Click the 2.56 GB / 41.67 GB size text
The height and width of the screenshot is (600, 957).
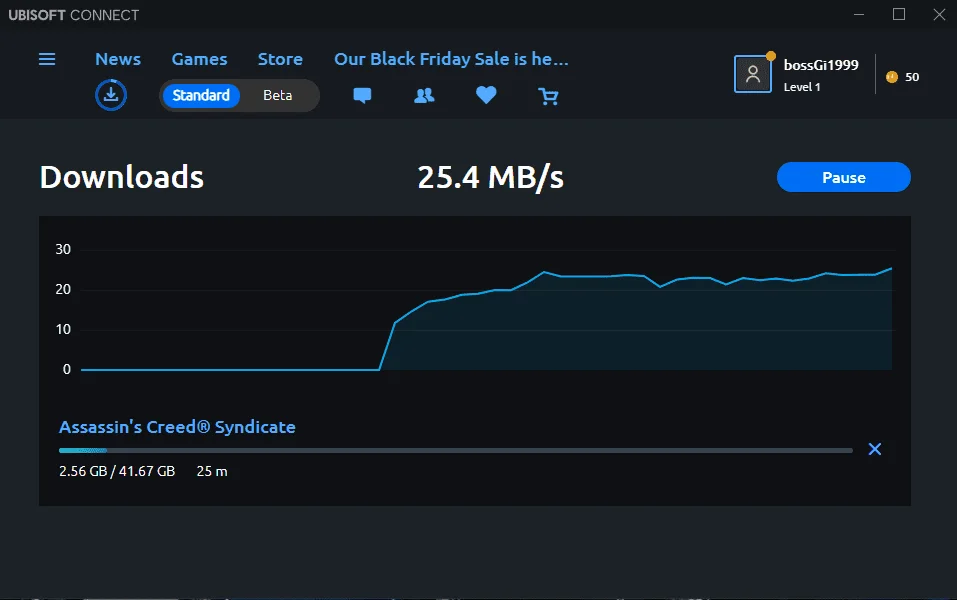pyautogui.click(x=117, y=471)
